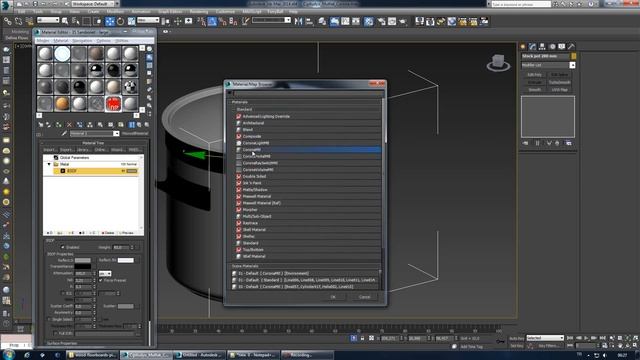The width and height of the screenshot is (640, 360).
Task: Click Get Material in Material Editor toolbar
Action: tap(41, 124)
